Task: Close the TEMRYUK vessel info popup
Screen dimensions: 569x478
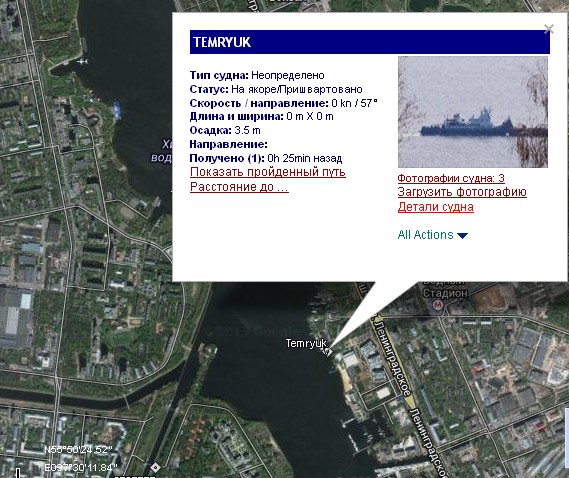Action: tap(549, 29)
